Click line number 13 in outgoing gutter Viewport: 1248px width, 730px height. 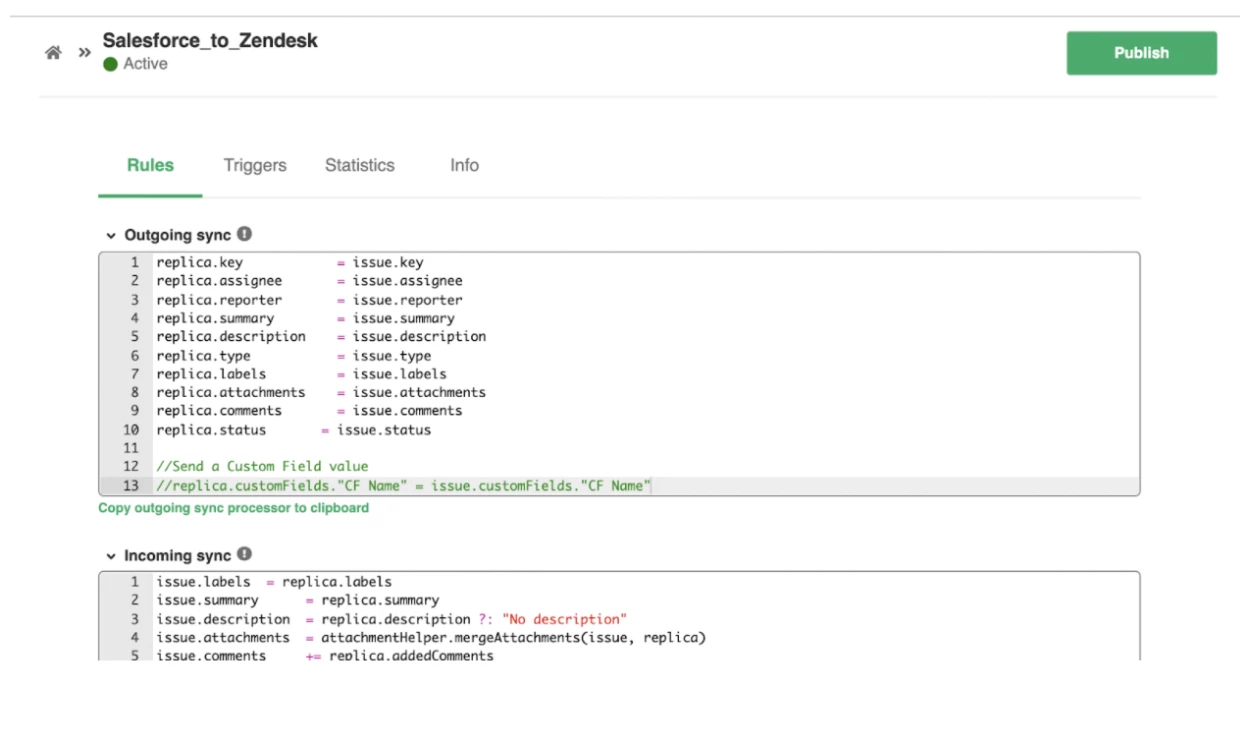131,486
